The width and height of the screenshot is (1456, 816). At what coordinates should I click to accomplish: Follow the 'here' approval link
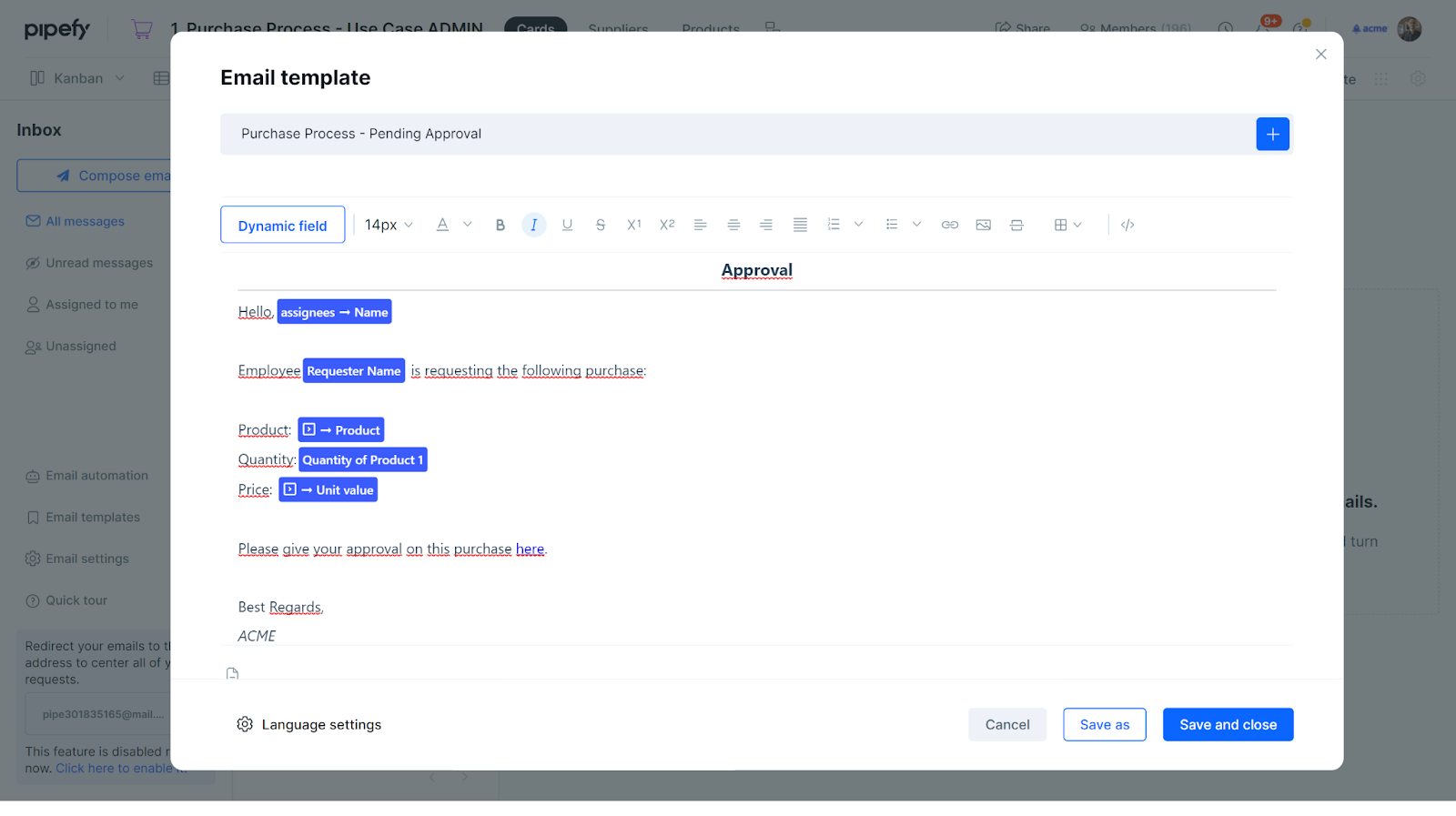pyautogui.click(x=530, y=549)
